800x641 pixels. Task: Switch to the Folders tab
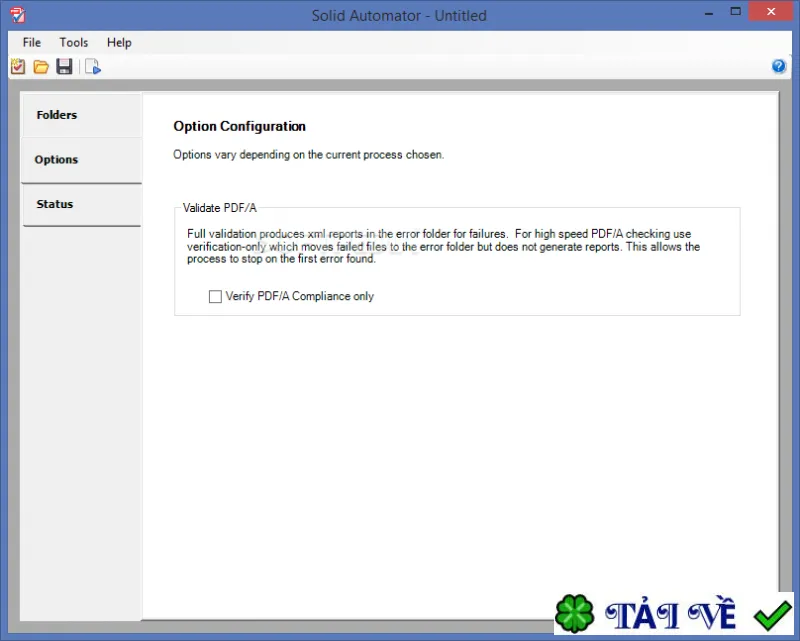pyautogui.click(x=82, y=115)
